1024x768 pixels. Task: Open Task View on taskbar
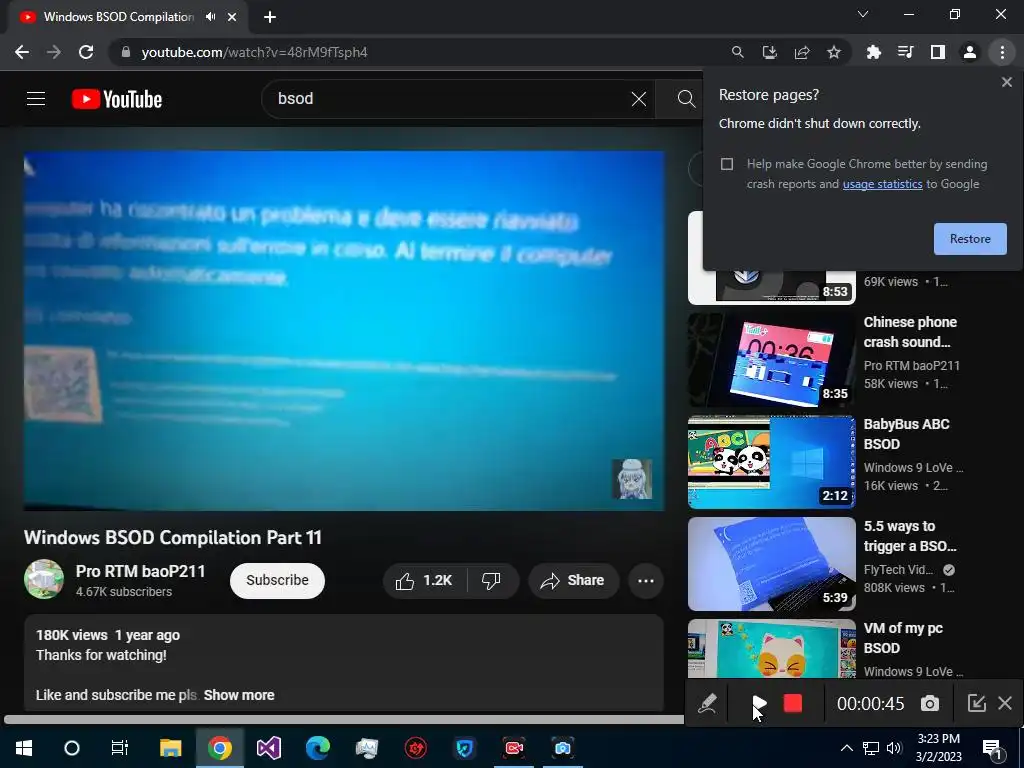[x=120, y=748]
